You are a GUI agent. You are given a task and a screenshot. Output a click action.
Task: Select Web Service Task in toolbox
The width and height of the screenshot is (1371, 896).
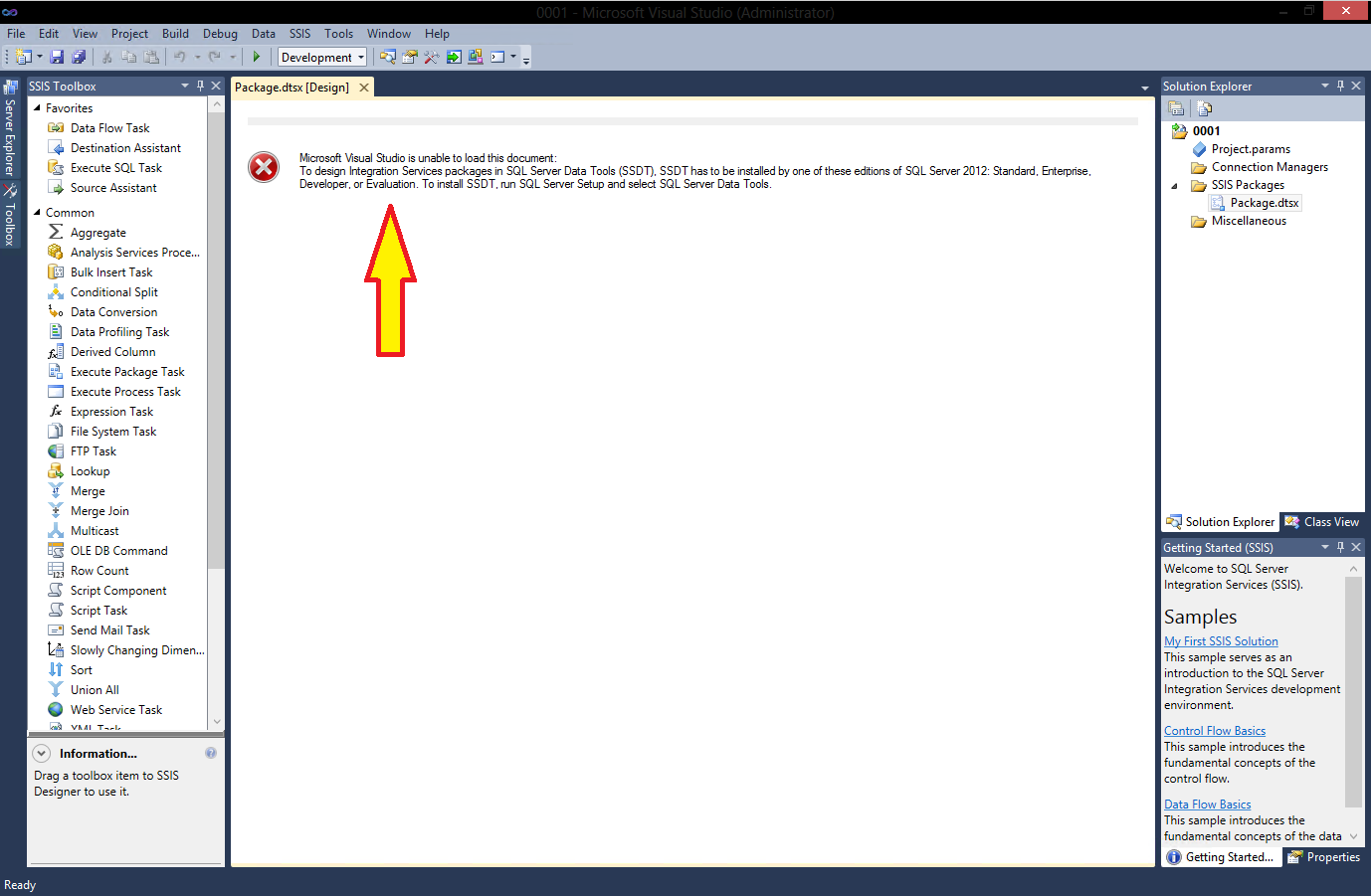[115, 710]
